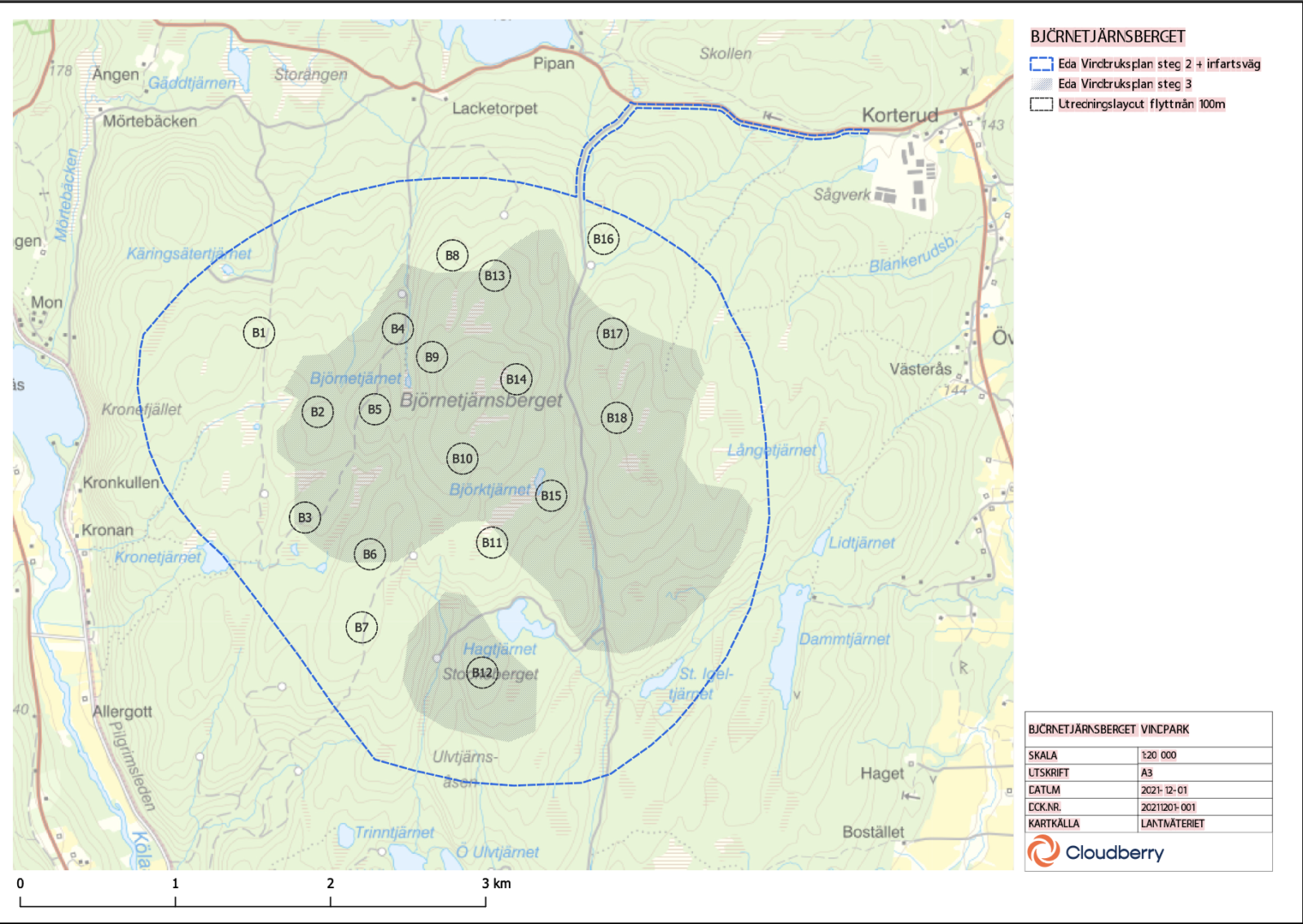Click the B8 turbine marker

coord(452,256)
